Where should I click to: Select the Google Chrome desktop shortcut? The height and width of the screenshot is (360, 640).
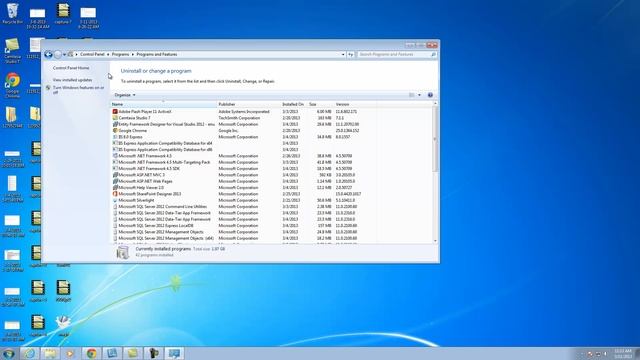pyautogui.click(x=13, y=85)
